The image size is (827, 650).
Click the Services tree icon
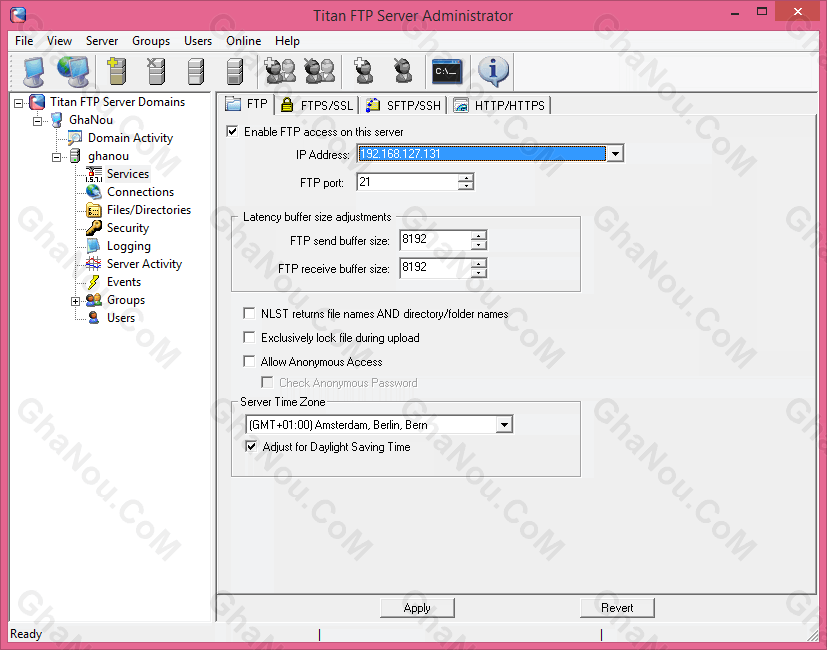pyautogui.click(x=94, y=174)
